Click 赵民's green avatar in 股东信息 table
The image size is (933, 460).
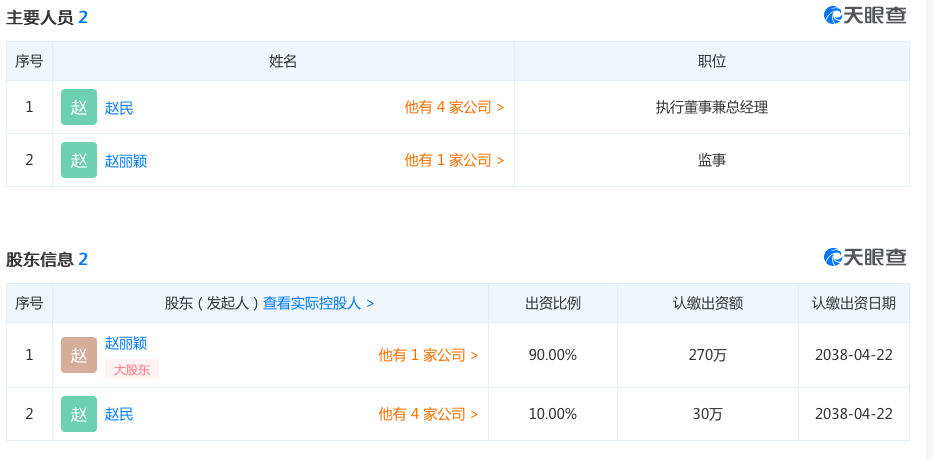pos(79,414)
